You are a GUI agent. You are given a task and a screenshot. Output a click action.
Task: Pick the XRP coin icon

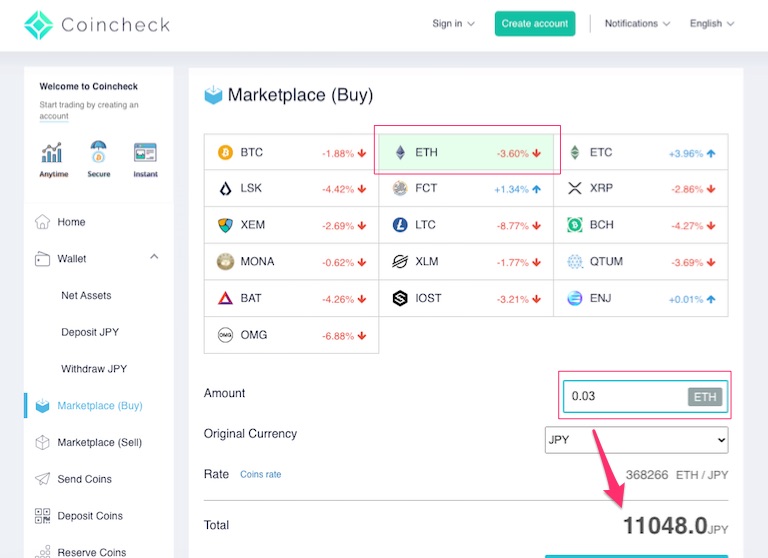(575, 188)
